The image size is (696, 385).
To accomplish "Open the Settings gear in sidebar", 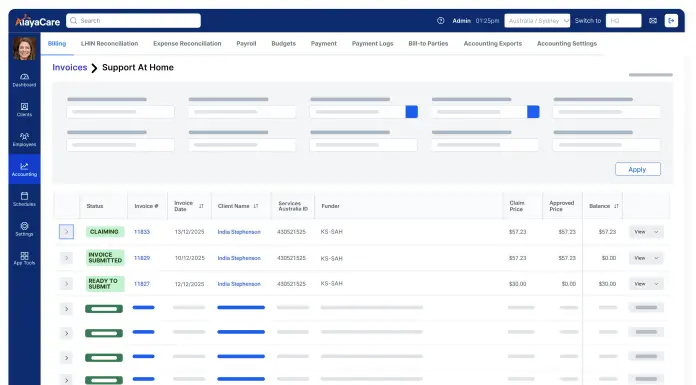I will pyautogui.click(x=24, y=229).
